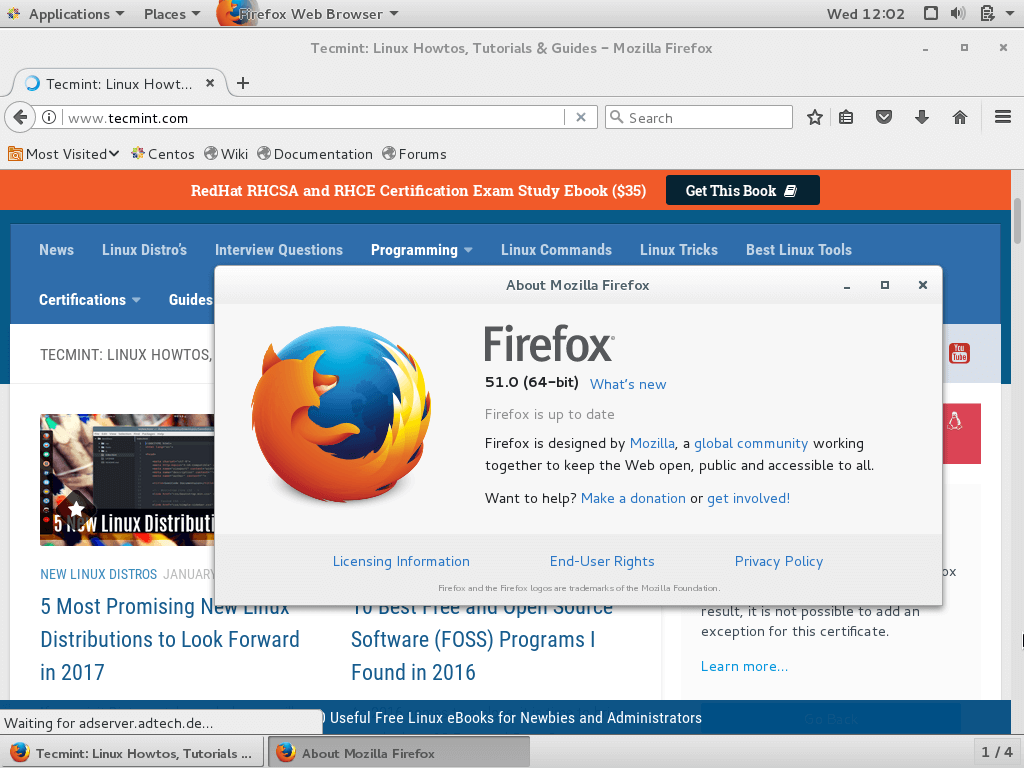Click Learn more... link
The image size is (1024, 768).
pyautogui.click(x=744, y=666)
